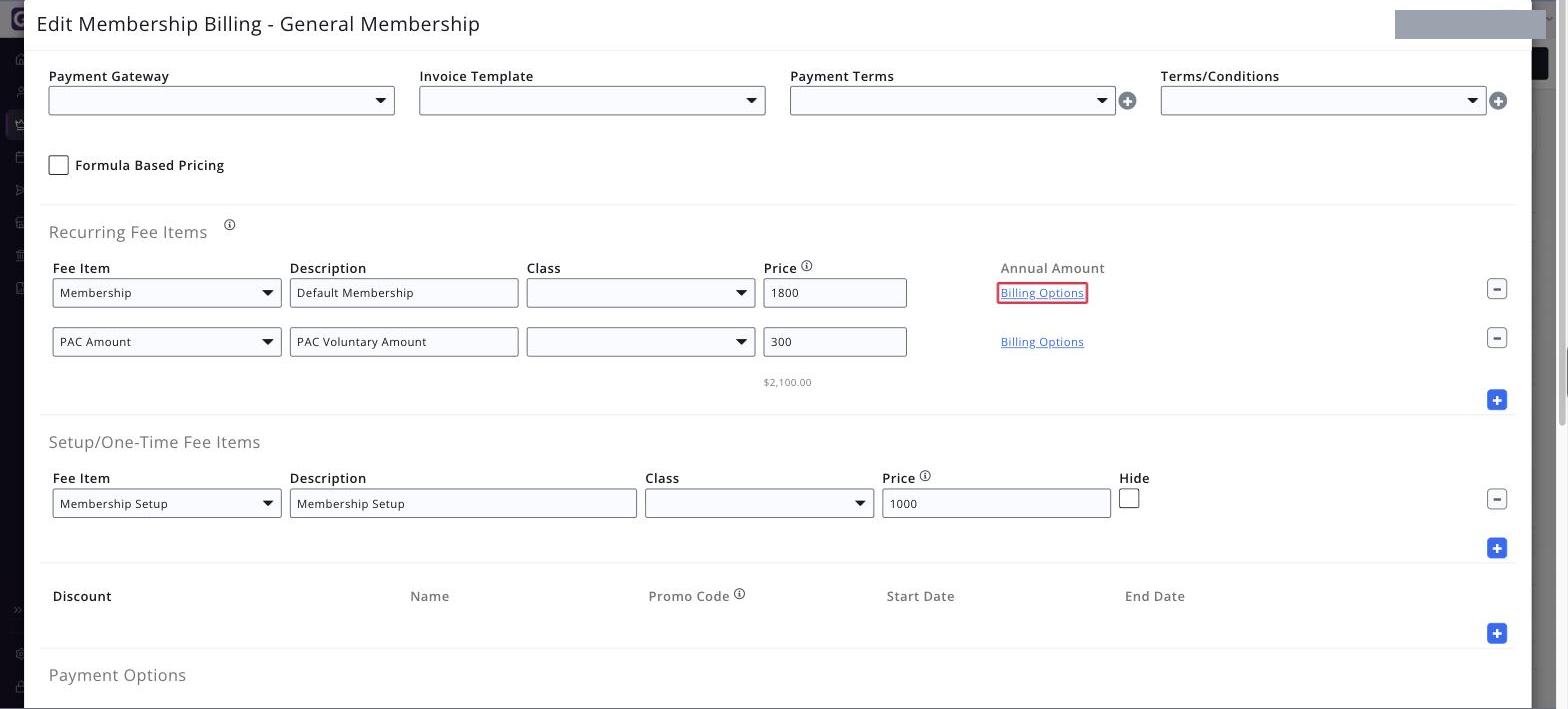Click the Discount column header
This screenshot has height=709, width=1568.
tap(82, 596)
